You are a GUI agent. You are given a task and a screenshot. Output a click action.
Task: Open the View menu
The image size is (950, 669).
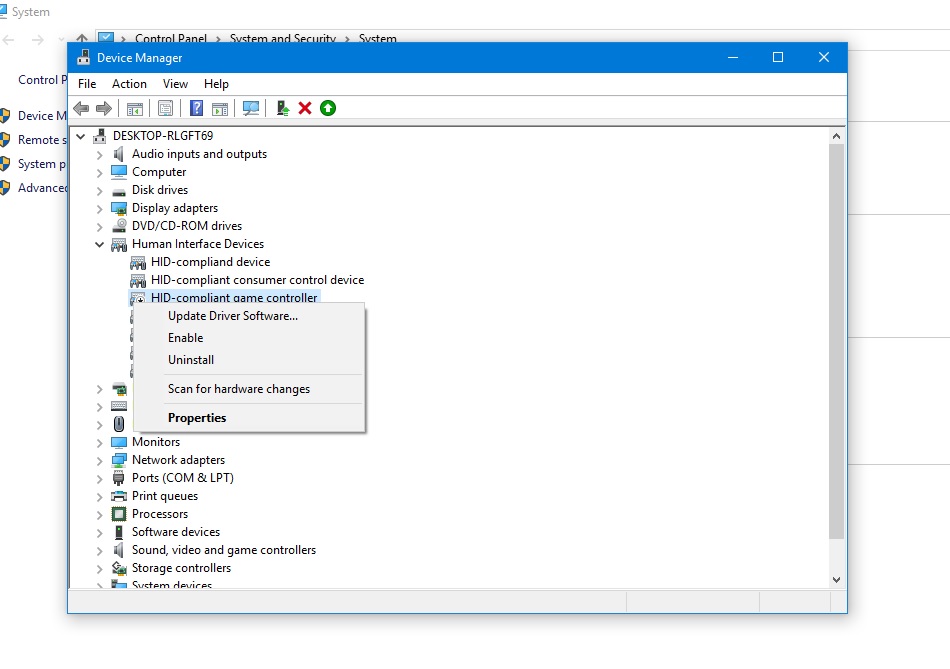click(x=175, y=84)
